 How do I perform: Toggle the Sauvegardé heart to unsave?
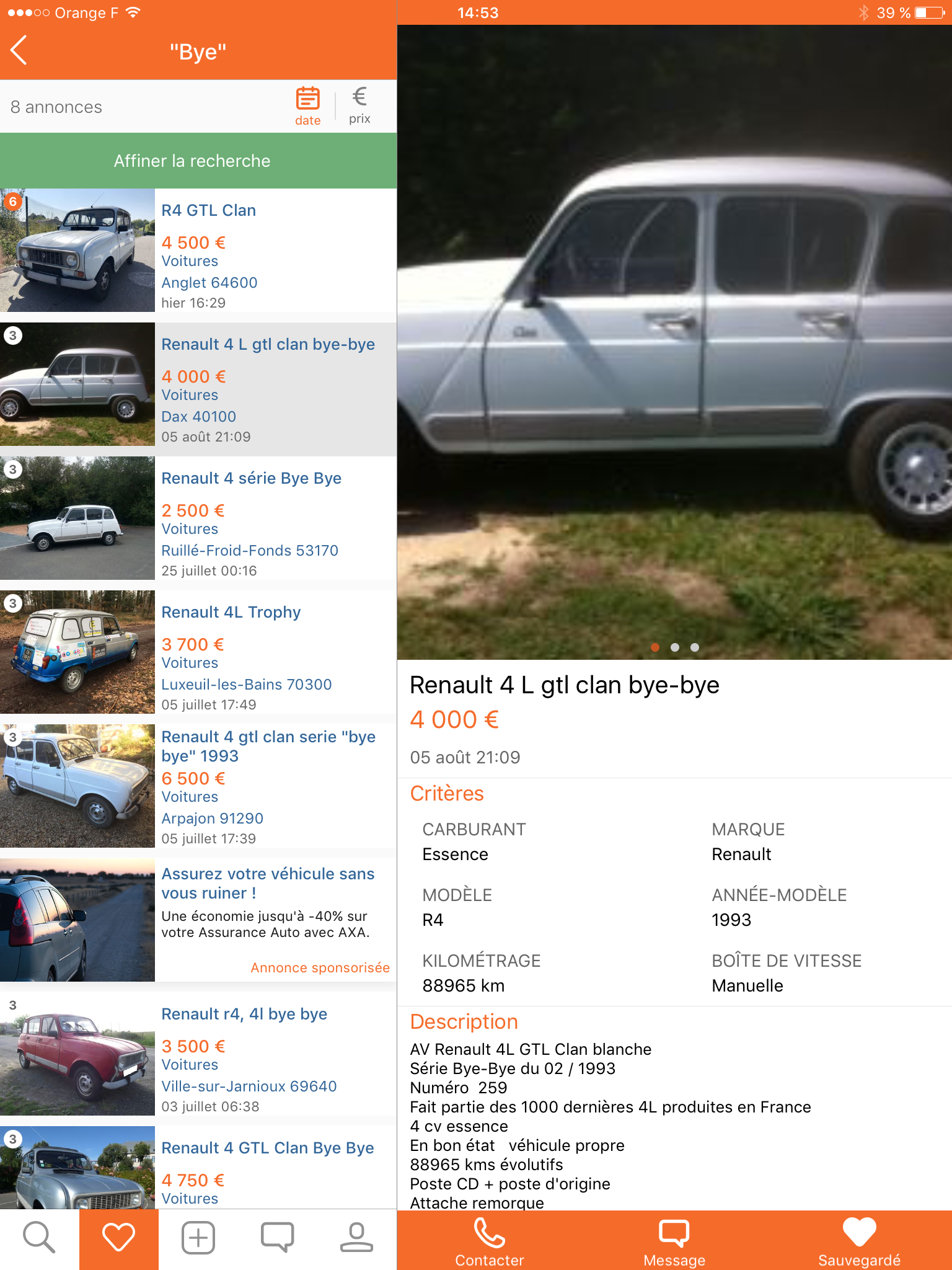pos(859,1241)
